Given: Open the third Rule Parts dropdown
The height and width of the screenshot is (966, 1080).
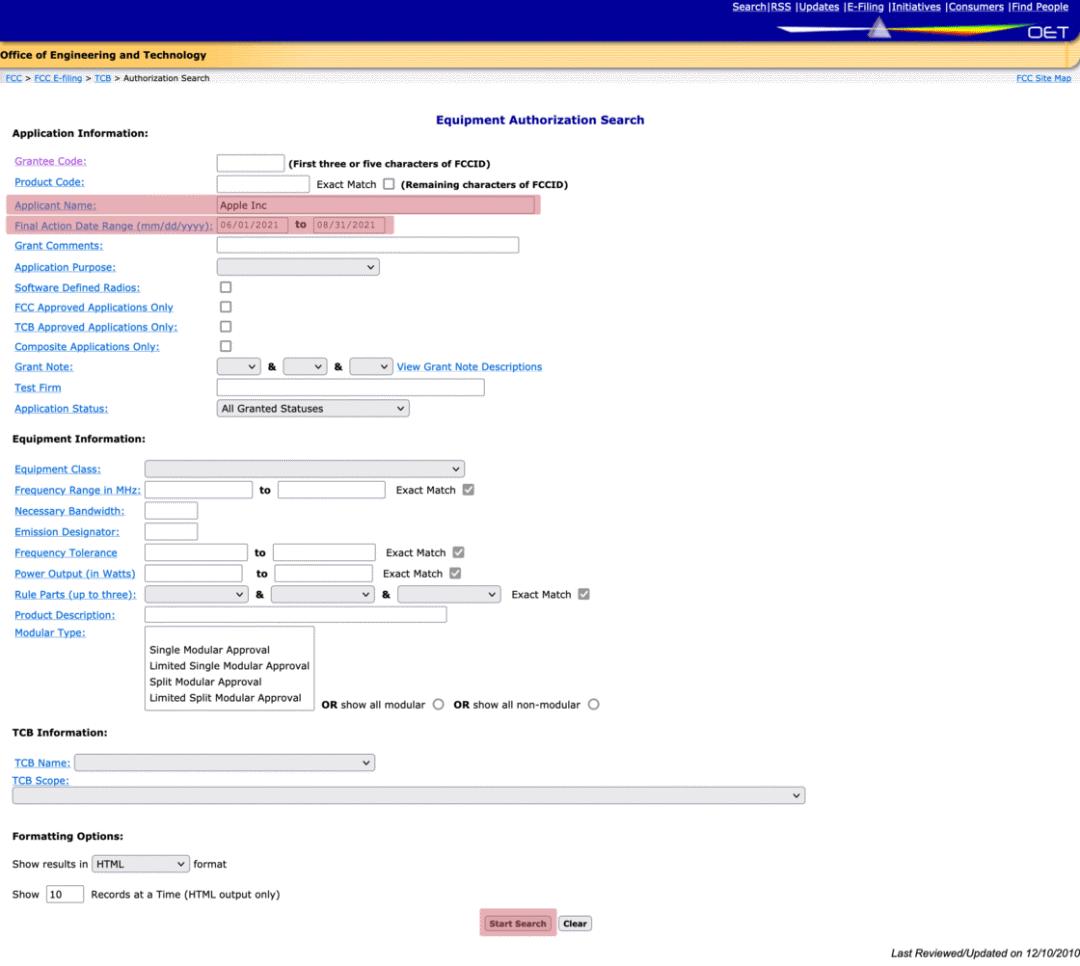Looking at the screenshot, I should (449, 594).
